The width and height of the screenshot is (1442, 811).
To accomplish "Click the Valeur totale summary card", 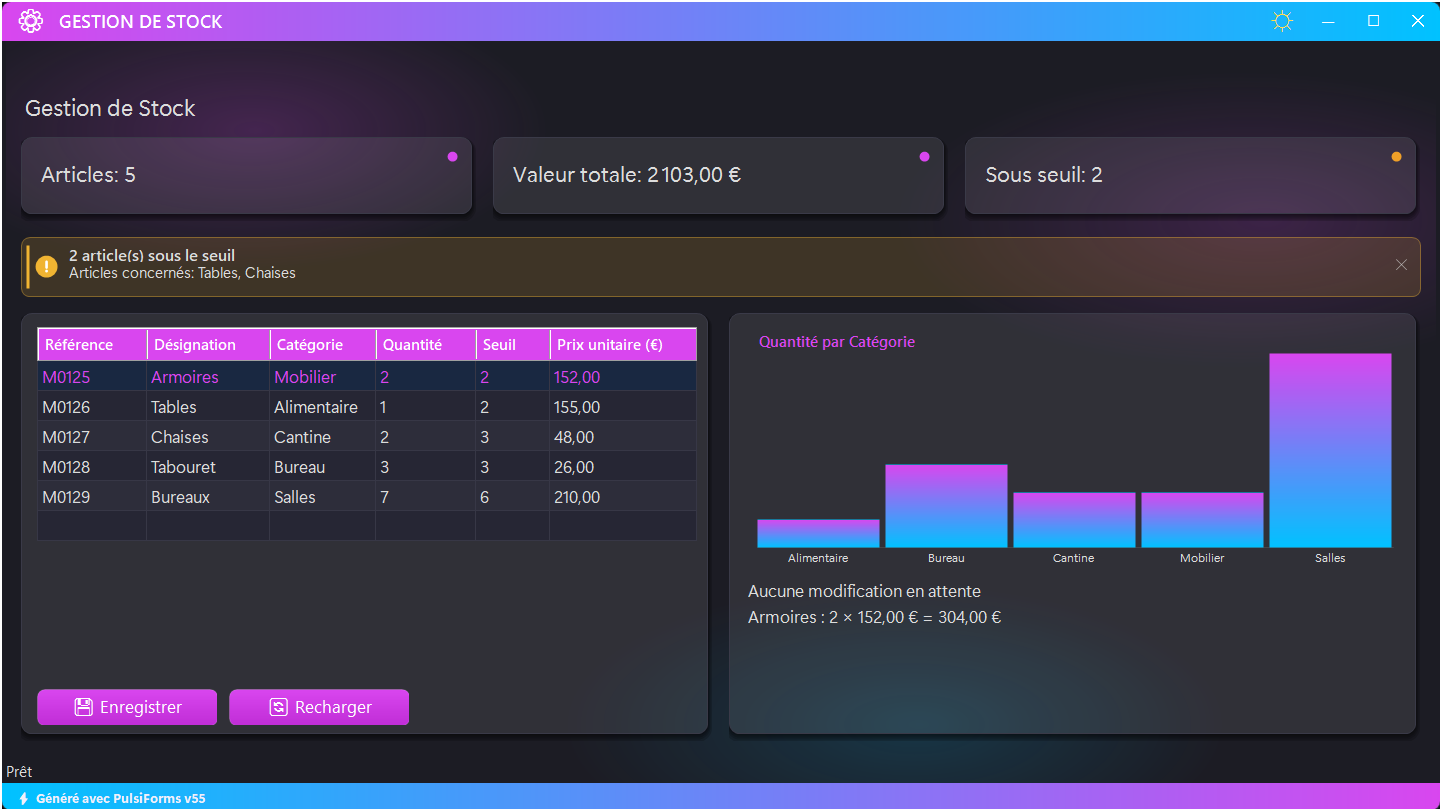I will tap(718, 175).
